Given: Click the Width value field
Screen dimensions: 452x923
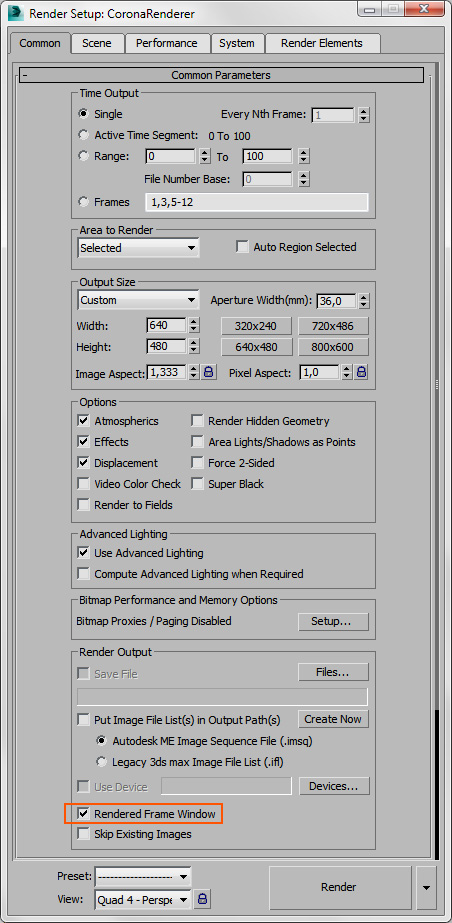Looking at the screenshot, I should [x=167, y=326].
